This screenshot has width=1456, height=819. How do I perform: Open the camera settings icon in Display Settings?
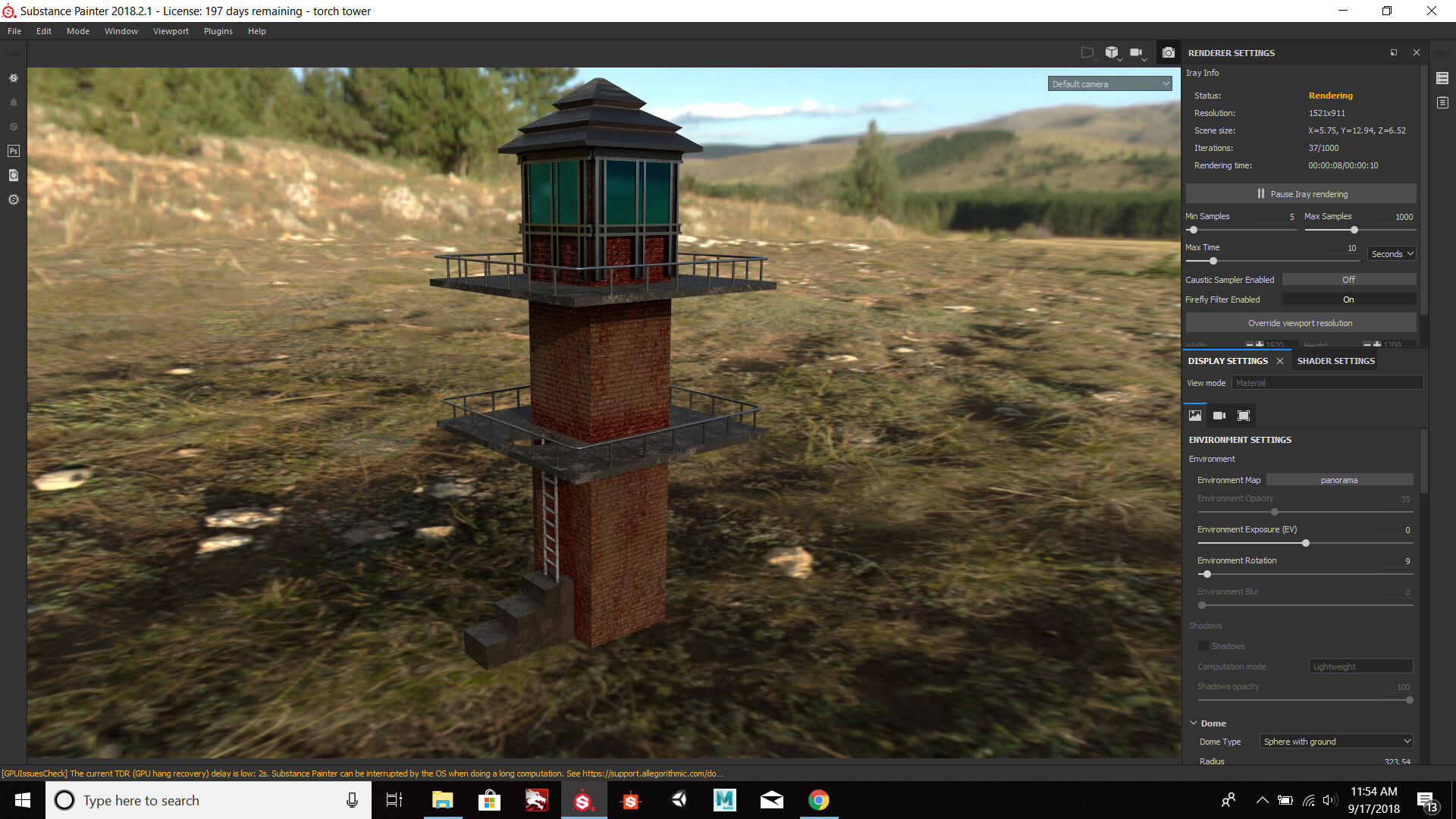(x=1219, y=416)
